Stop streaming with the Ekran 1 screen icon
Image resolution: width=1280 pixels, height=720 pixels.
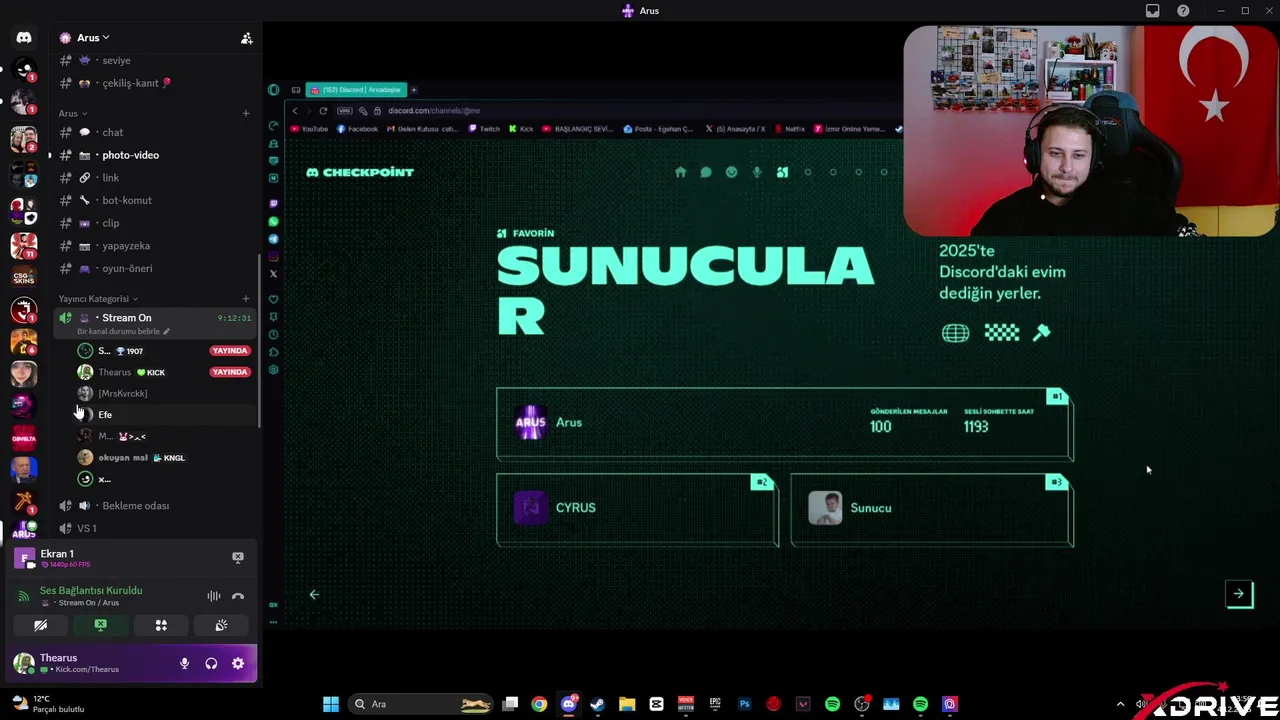(238, 557)
